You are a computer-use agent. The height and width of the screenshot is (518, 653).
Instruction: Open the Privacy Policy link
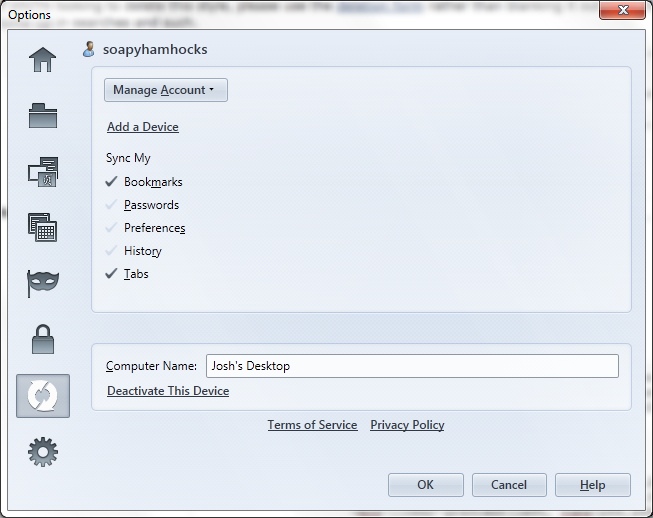407,425
